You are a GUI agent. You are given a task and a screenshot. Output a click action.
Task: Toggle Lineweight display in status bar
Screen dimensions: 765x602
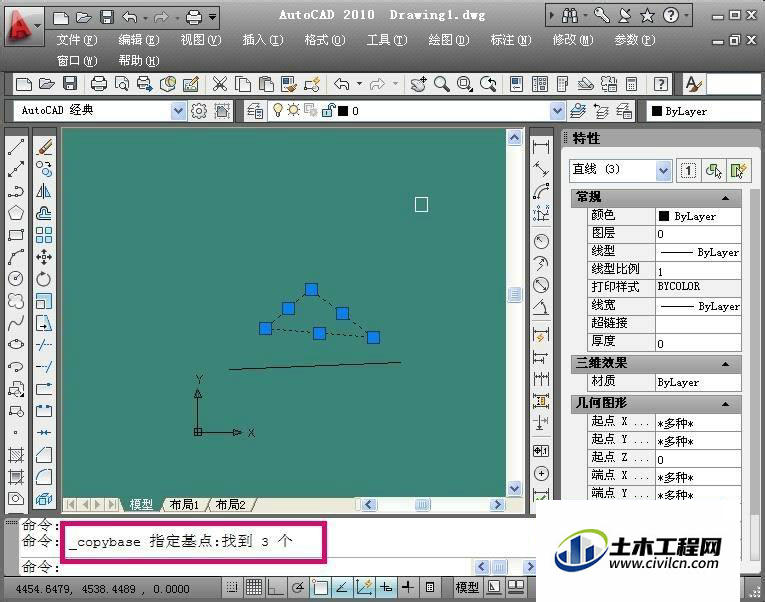point(408,588)
